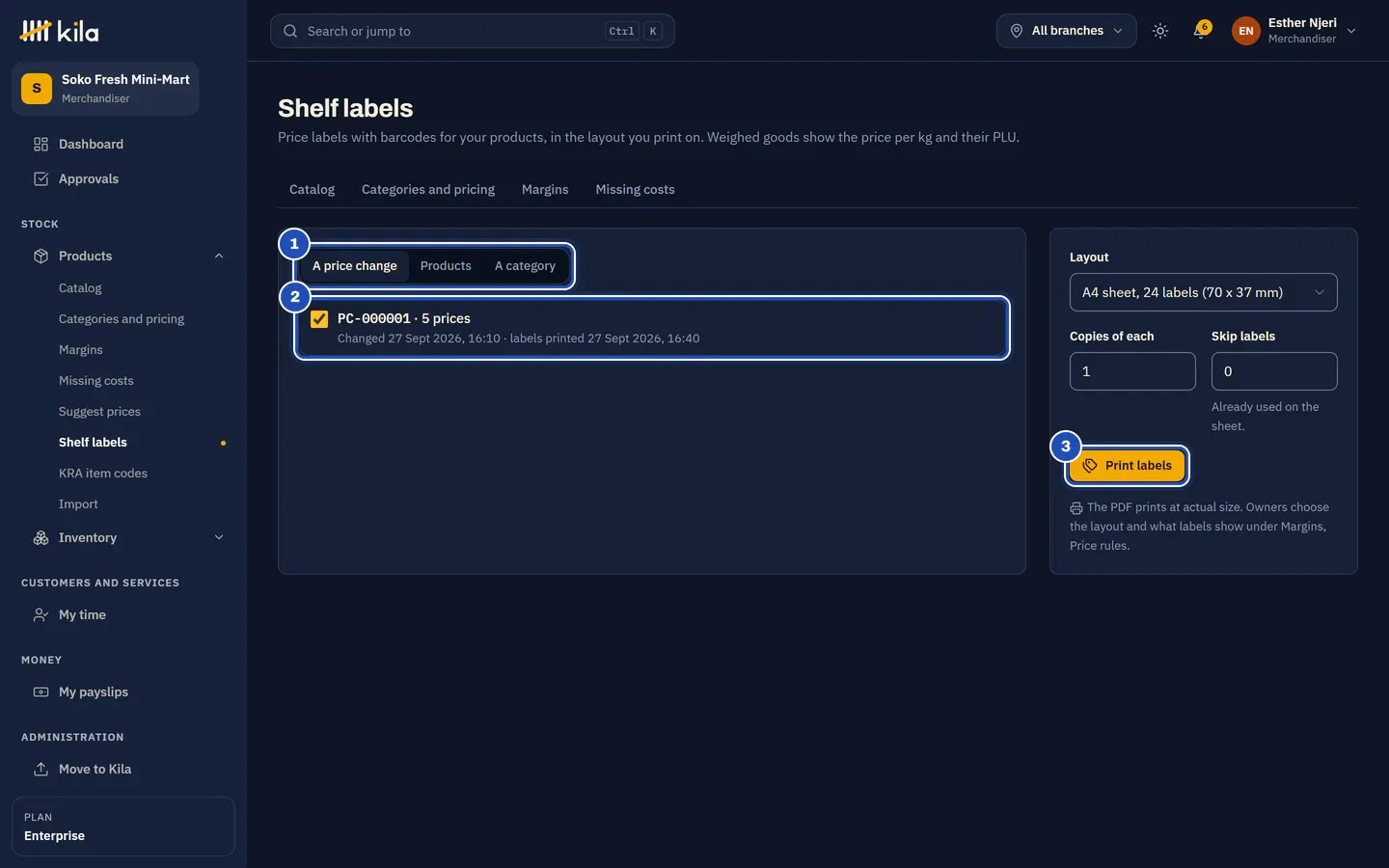The height and width of the screenshot is (868, 1389).
Task: Open Suggest prices in the sidebar
Action: (99, 412)
